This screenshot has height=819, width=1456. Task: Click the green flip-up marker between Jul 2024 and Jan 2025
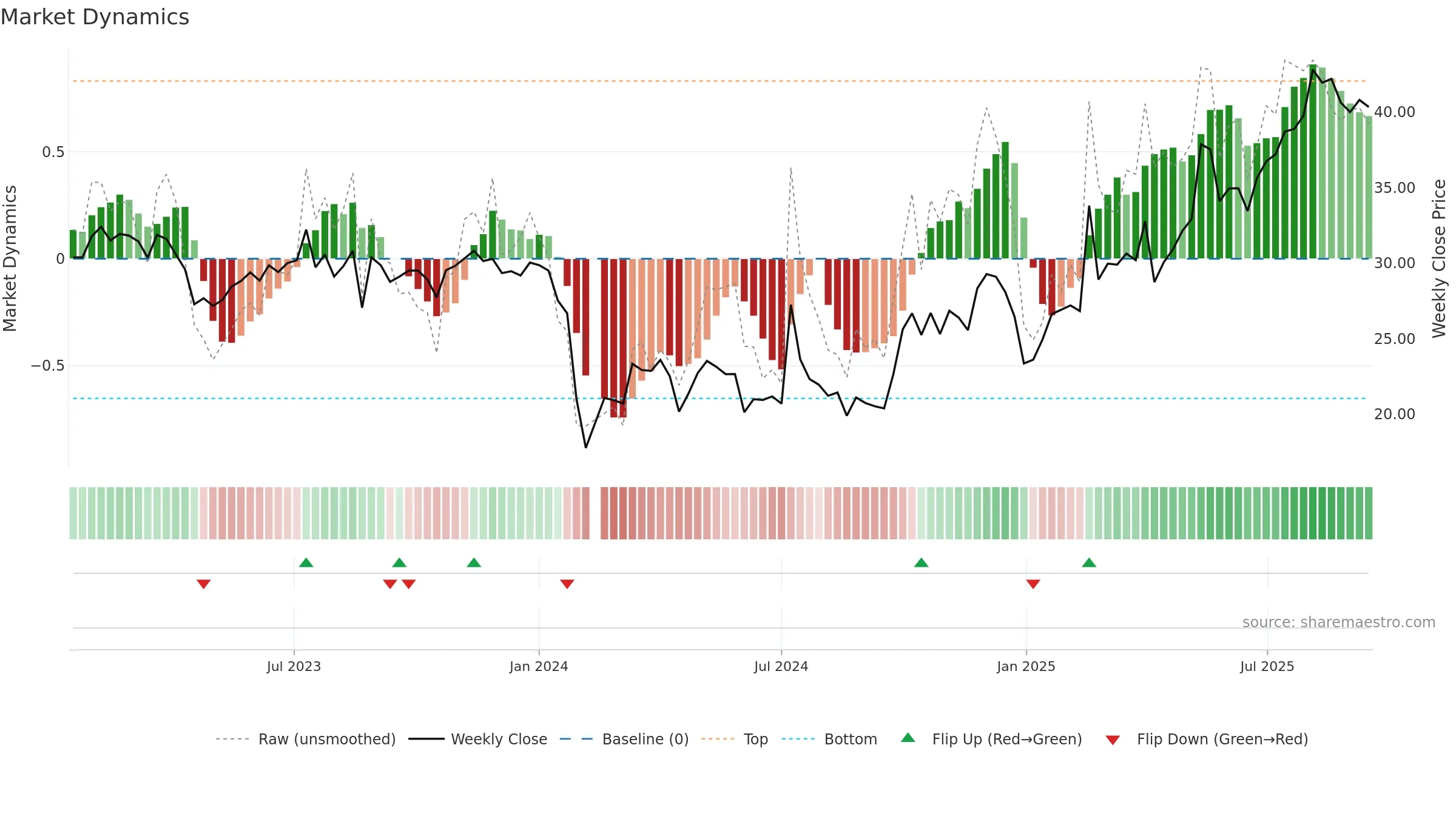pos(922,563)
